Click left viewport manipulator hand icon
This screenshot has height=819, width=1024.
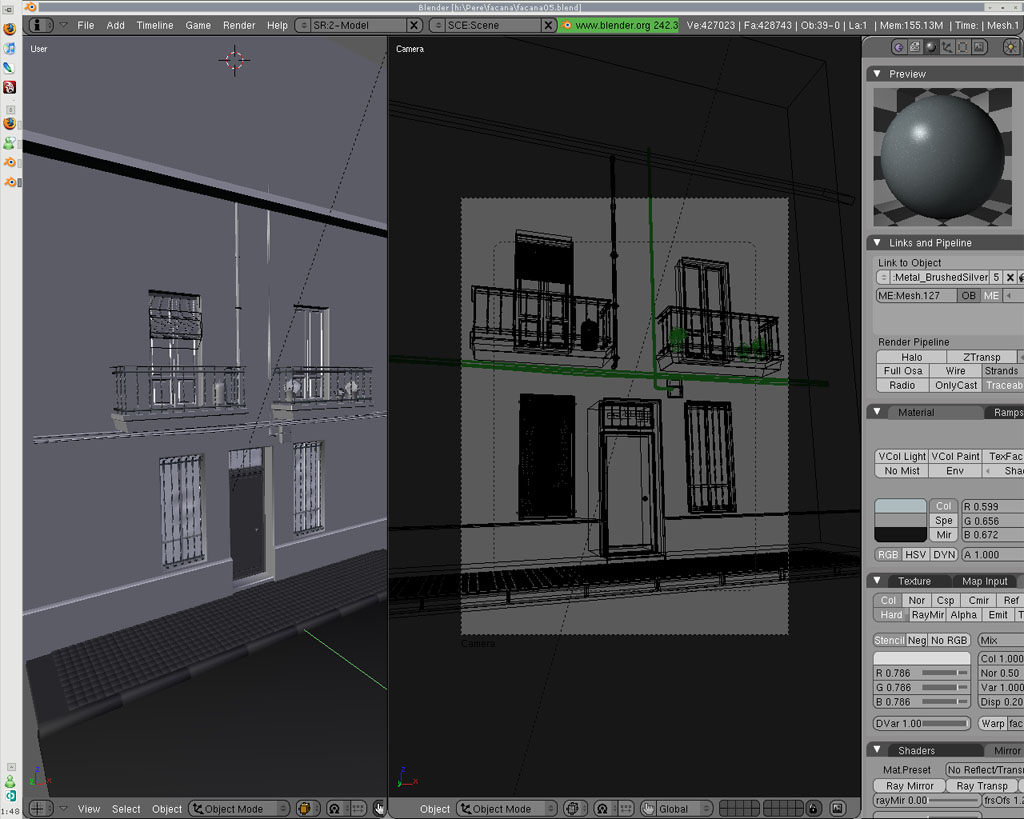click(379, 809)
